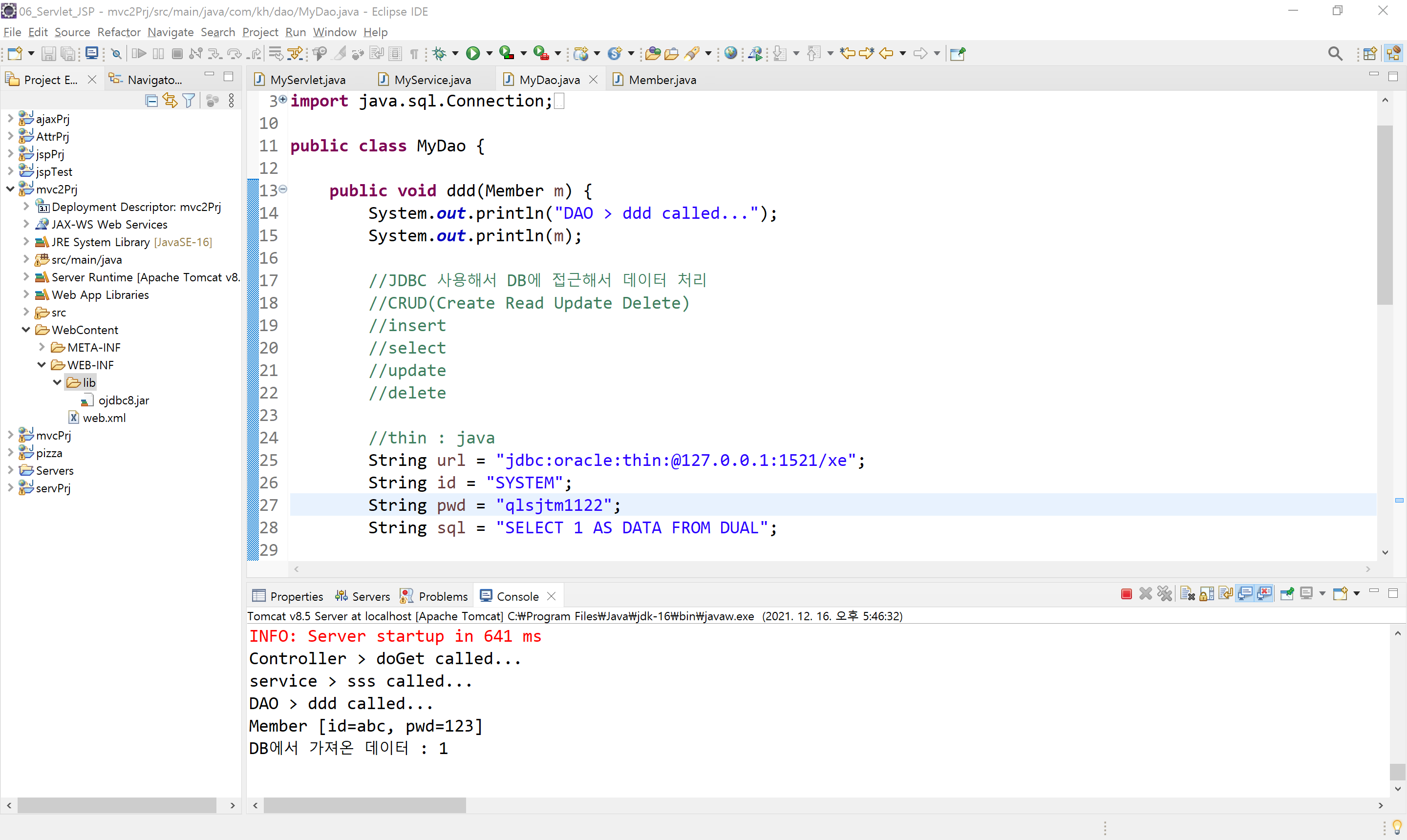This screenshot has height=840, width=1407.
Task: Toggle Link with Editor in Project Explorer
Action: tap(170, 101)
